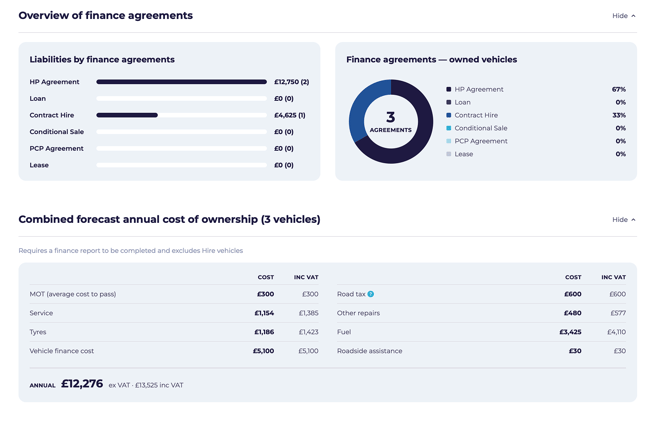Click the £12,750 (2) HP Agreement value
Image resolution: width=670 pixels, height=429 pixels.
[291, 82]
